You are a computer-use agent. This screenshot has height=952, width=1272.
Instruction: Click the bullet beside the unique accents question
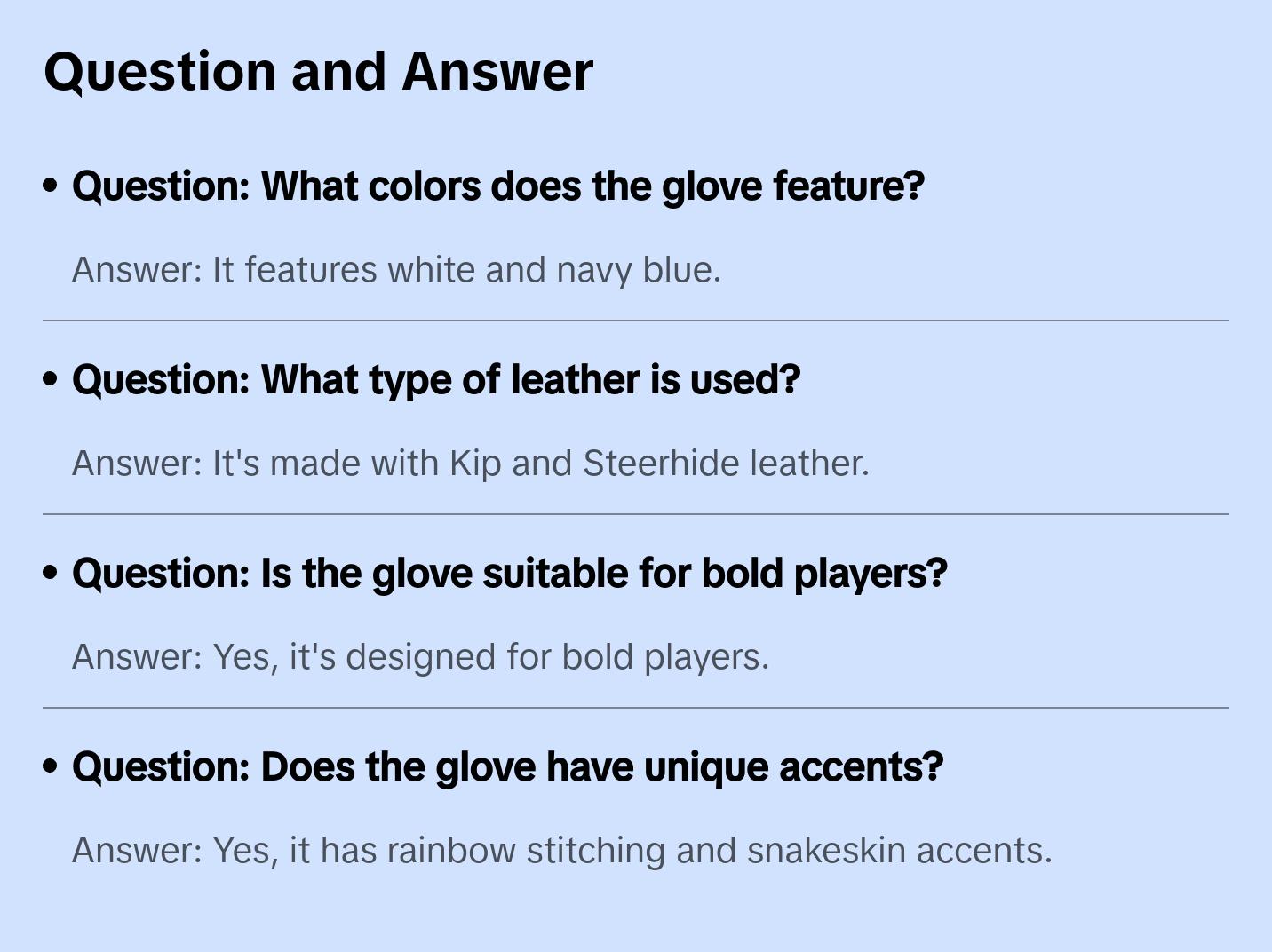[51, 767]
